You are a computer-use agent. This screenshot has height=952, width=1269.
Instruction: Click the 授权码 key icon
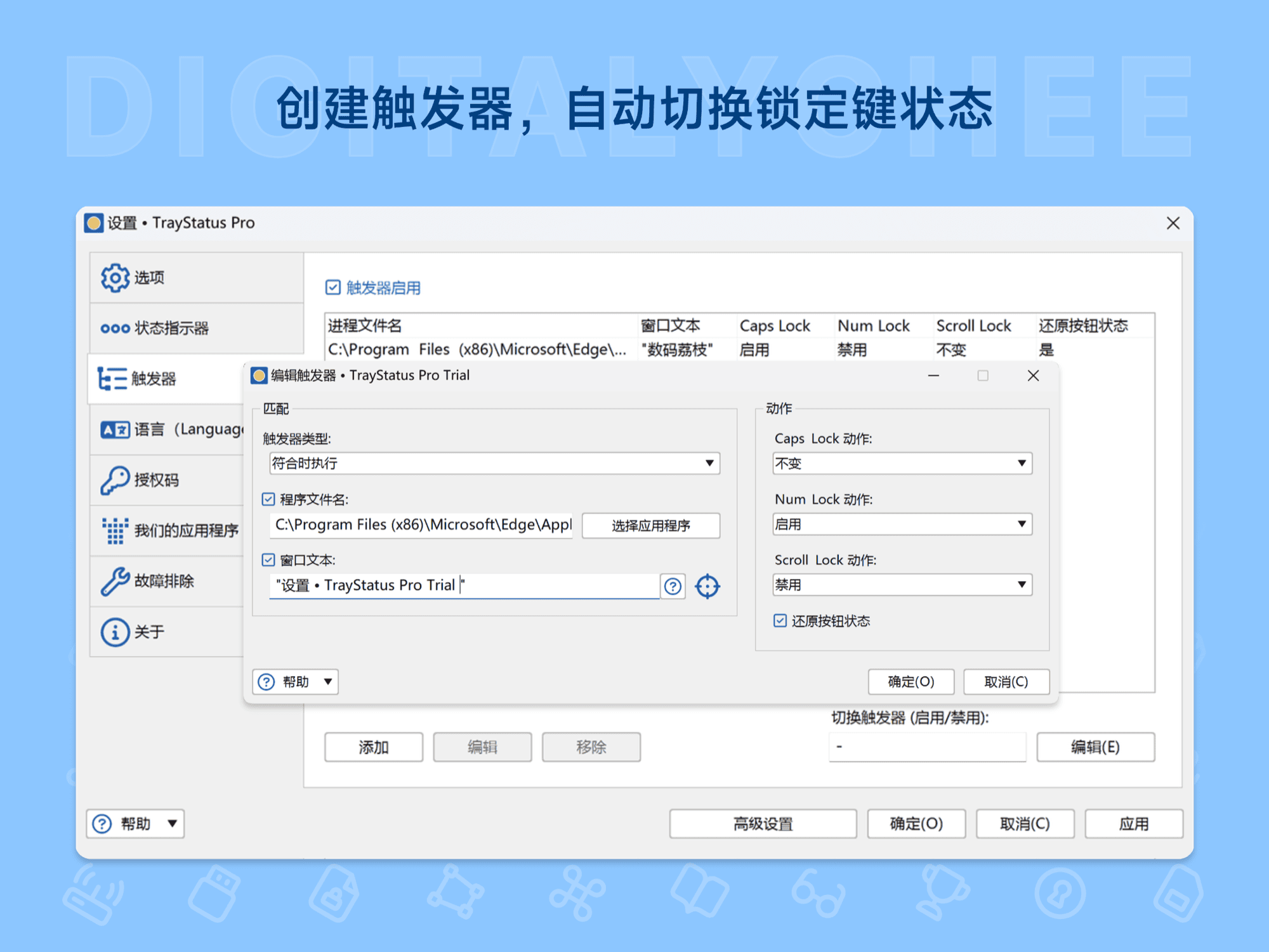[x=115, y=480]
